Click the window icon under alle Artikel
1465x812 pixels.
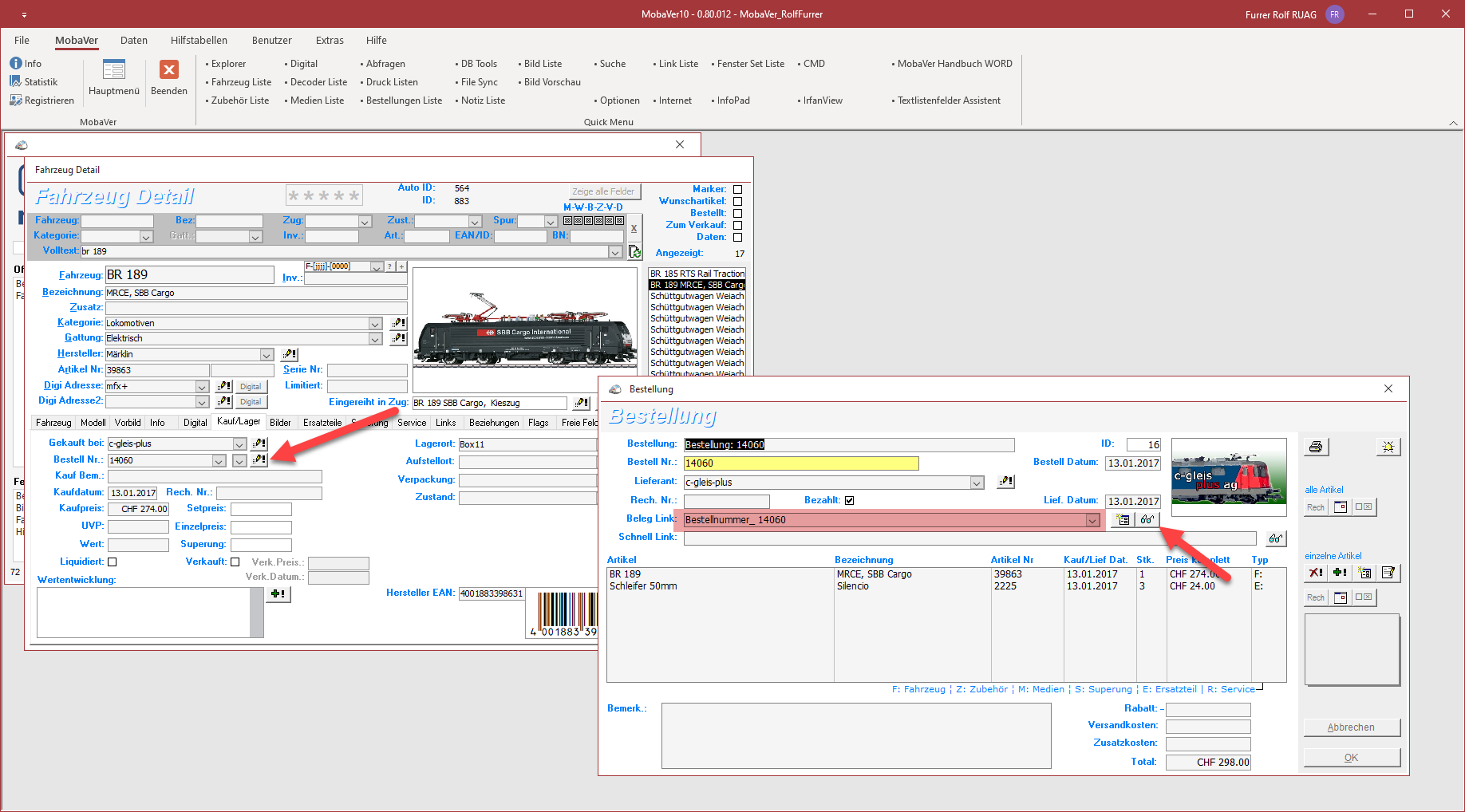[x=1341, y=507]
